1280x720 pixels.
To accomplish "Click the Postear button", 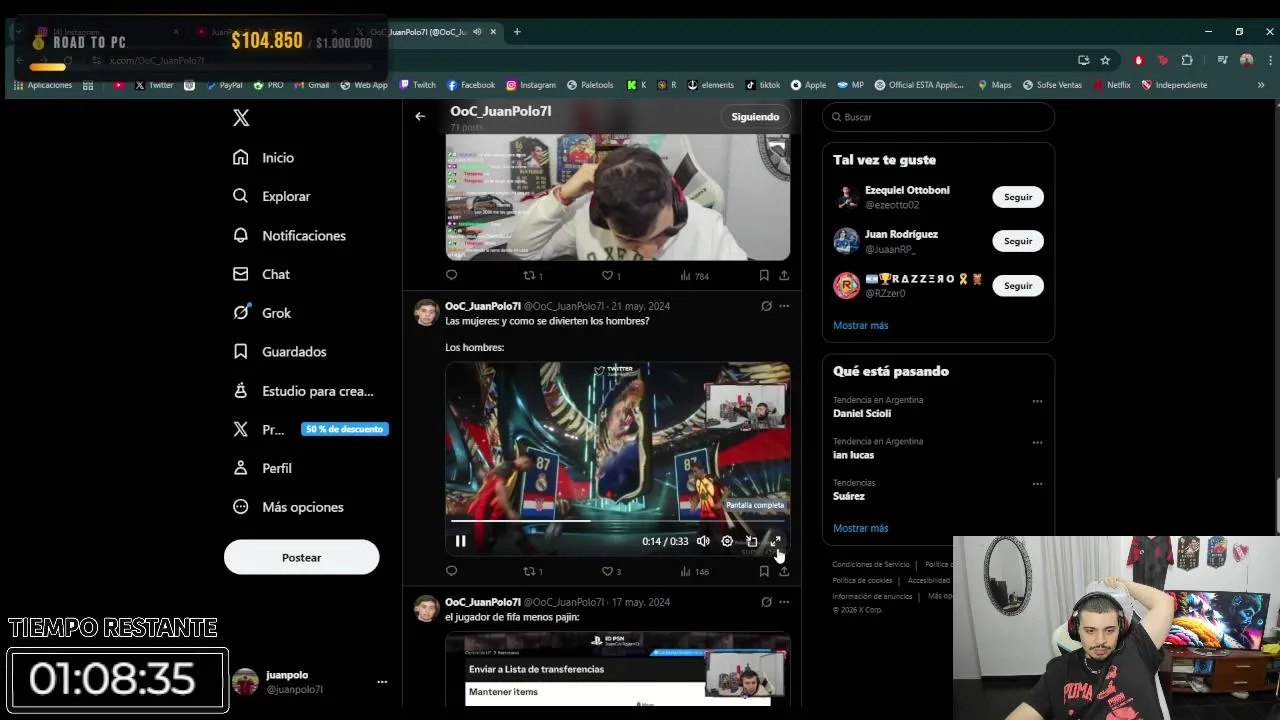I will pyautogui.click(x=301, y=557).
